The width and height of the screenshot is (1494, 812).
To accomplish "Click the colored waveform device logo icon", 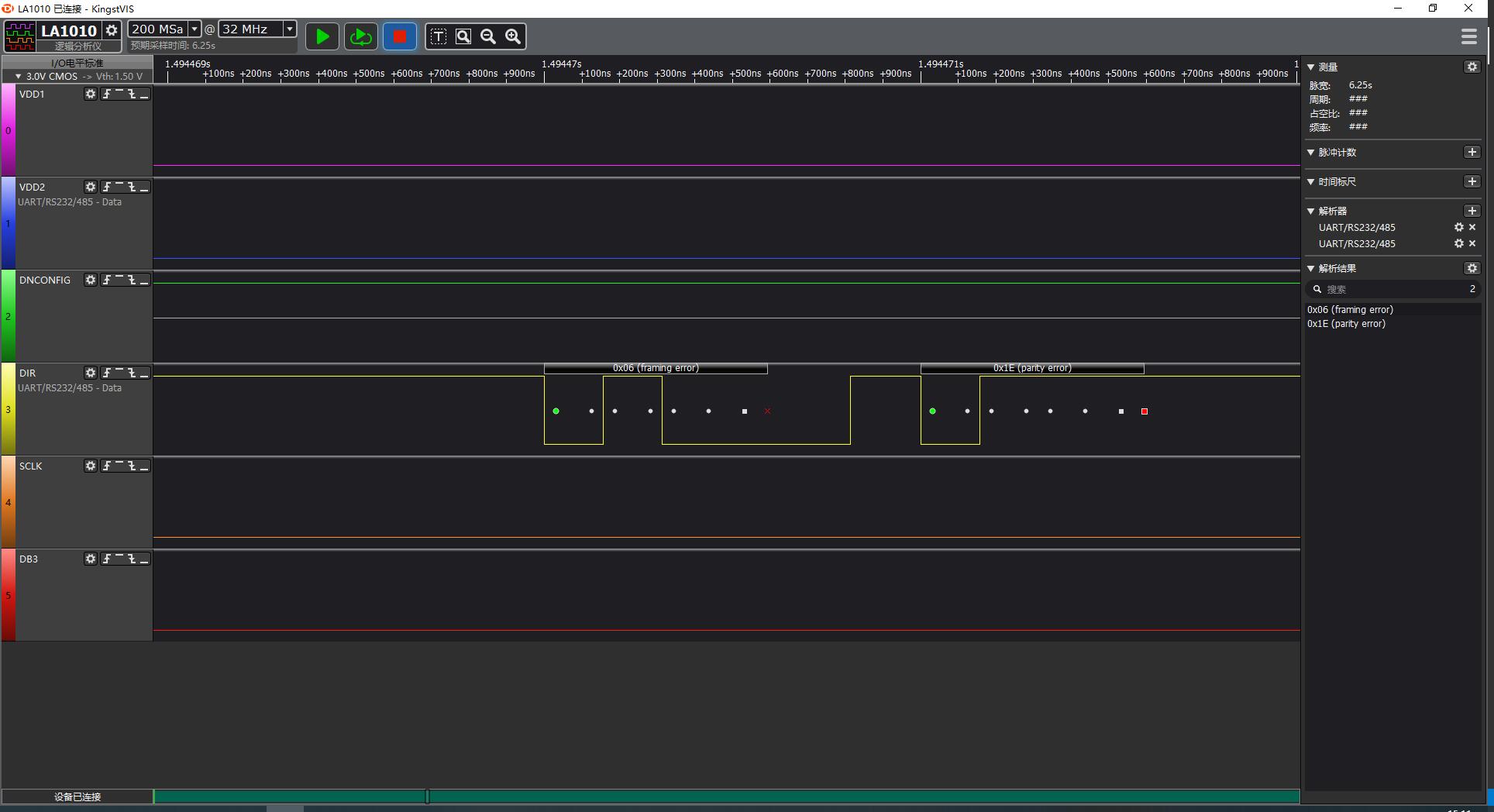I will (x=20, y=36).
